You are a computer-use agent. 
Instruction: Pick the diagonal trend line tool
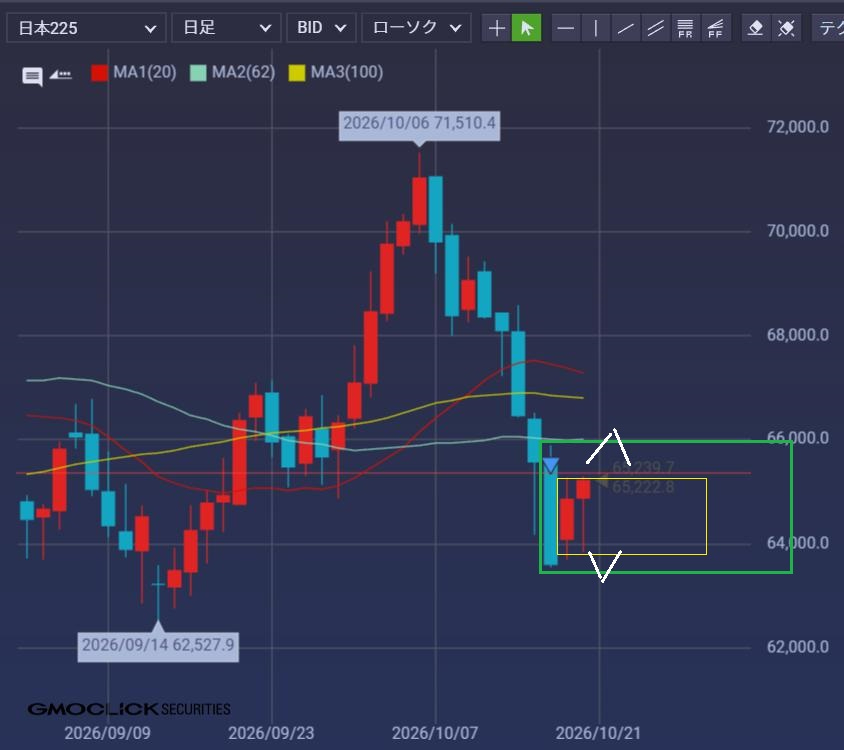625,27
